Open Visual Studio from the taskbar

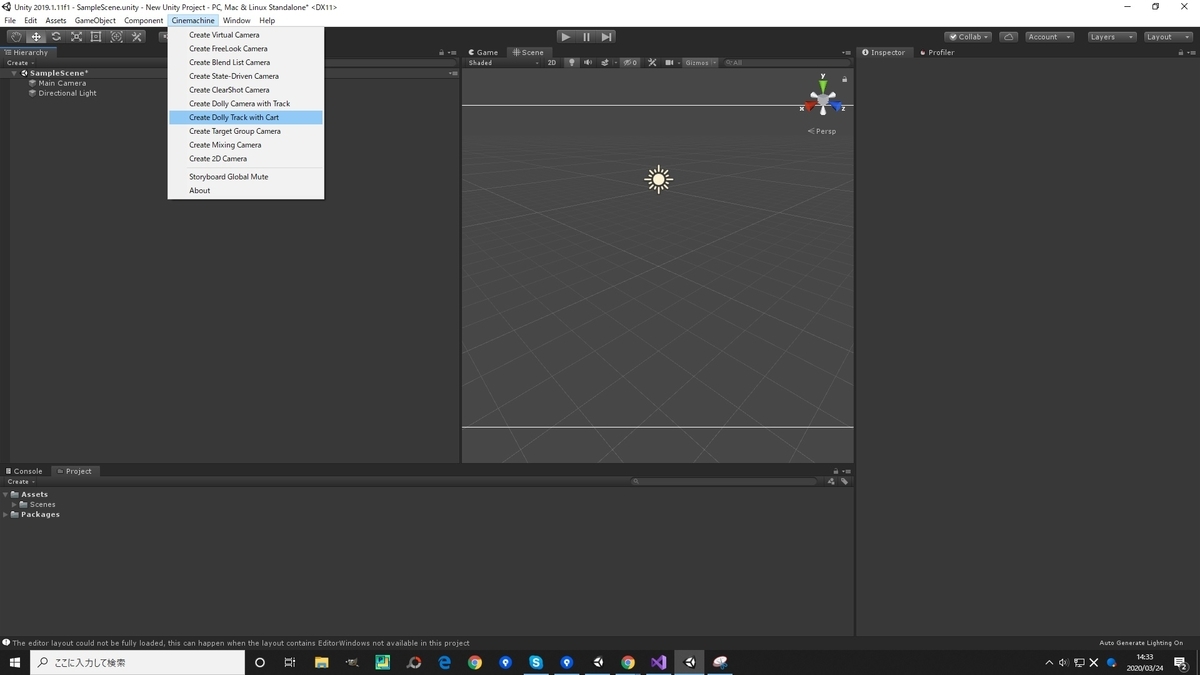coord(658,662)
